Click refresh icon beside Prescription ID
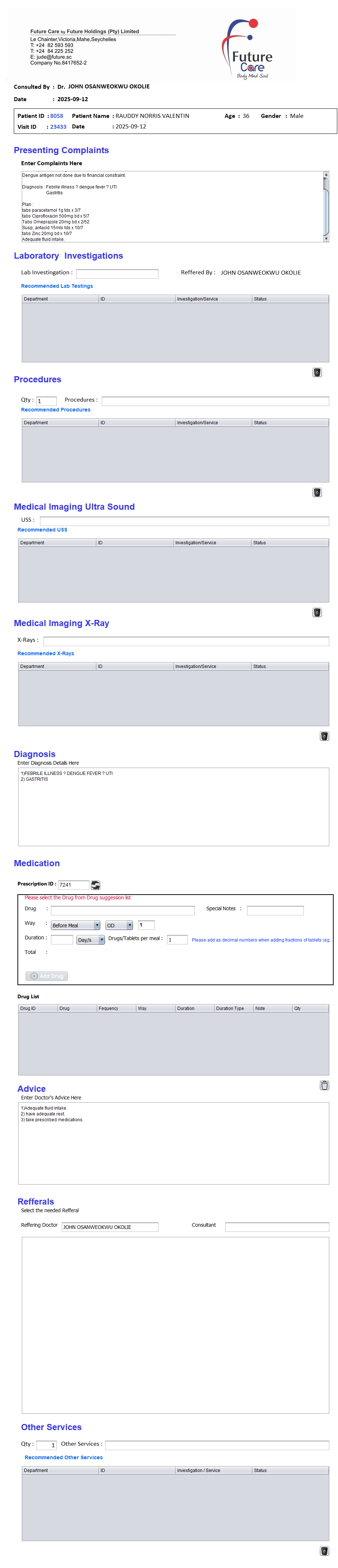The height and width of the screenshot is (1568, 338). [96, 884]
